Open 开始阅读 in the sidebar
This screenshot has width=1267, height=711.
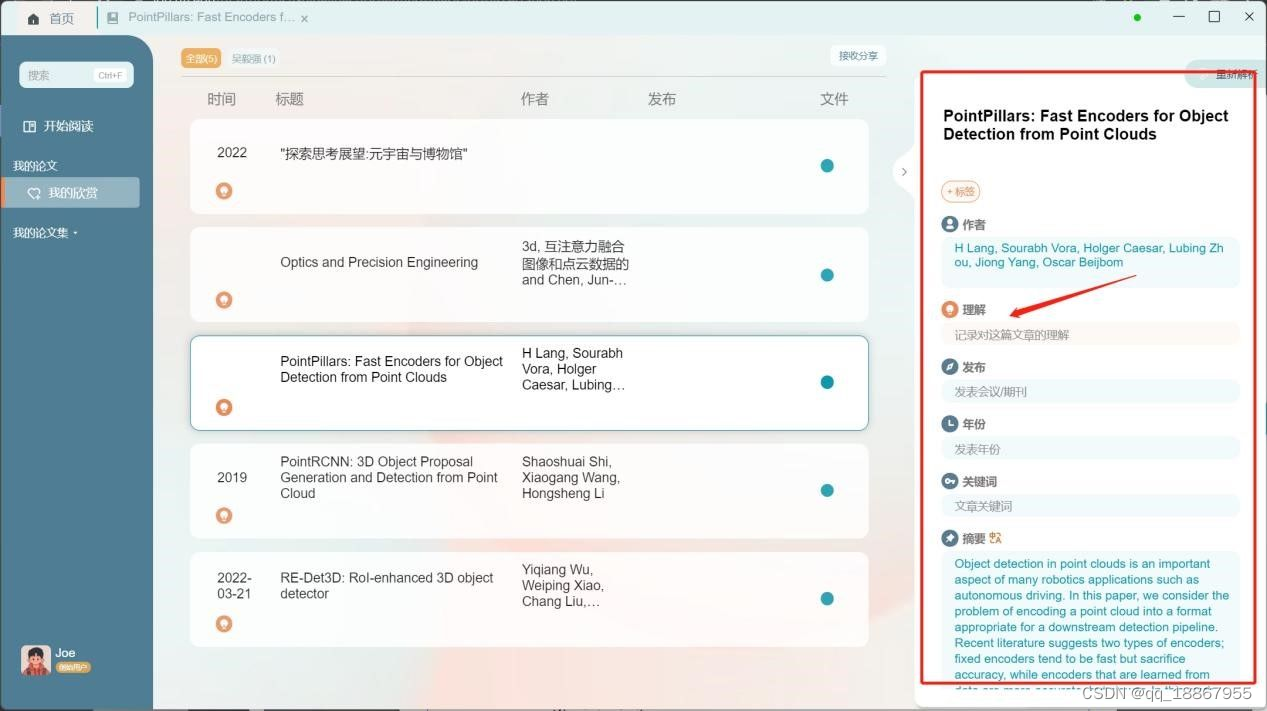[59, 126]
